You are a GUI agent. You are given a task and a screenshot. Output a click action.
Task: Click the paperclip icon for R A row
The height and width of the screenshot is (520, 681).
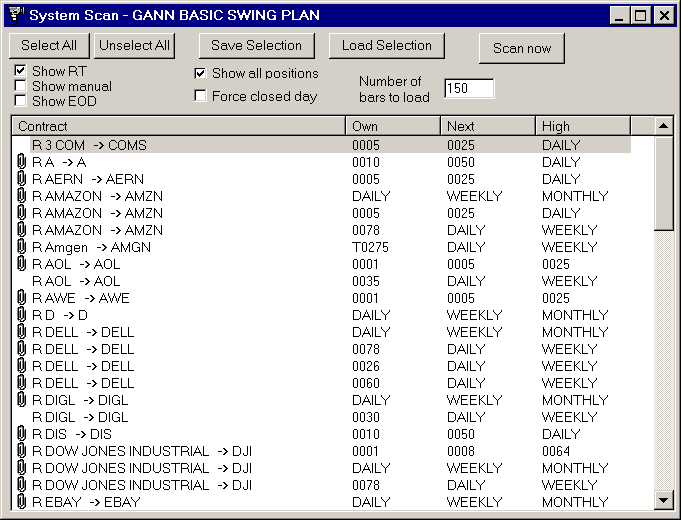pos(22,162)
